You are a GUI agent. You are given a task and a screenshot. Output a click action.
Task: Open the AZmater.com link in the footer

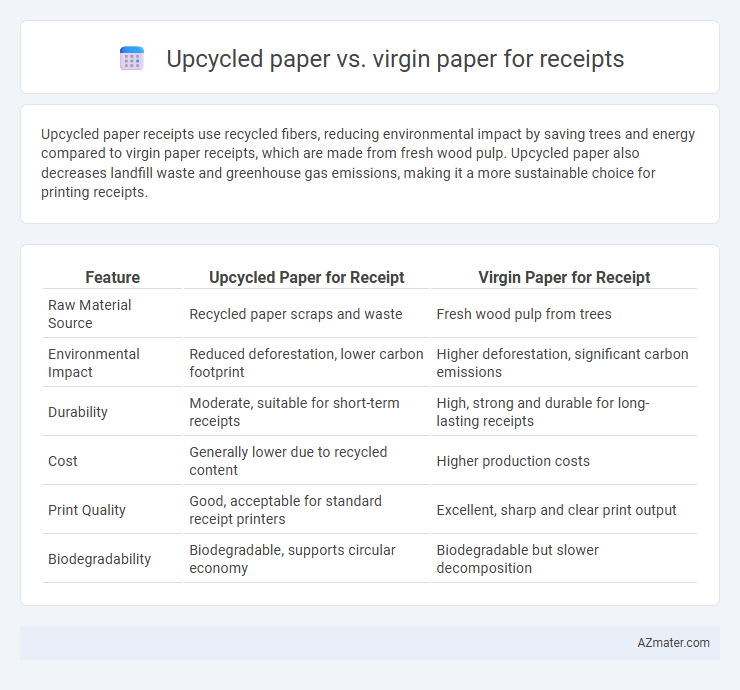click(x=673, y=642)
